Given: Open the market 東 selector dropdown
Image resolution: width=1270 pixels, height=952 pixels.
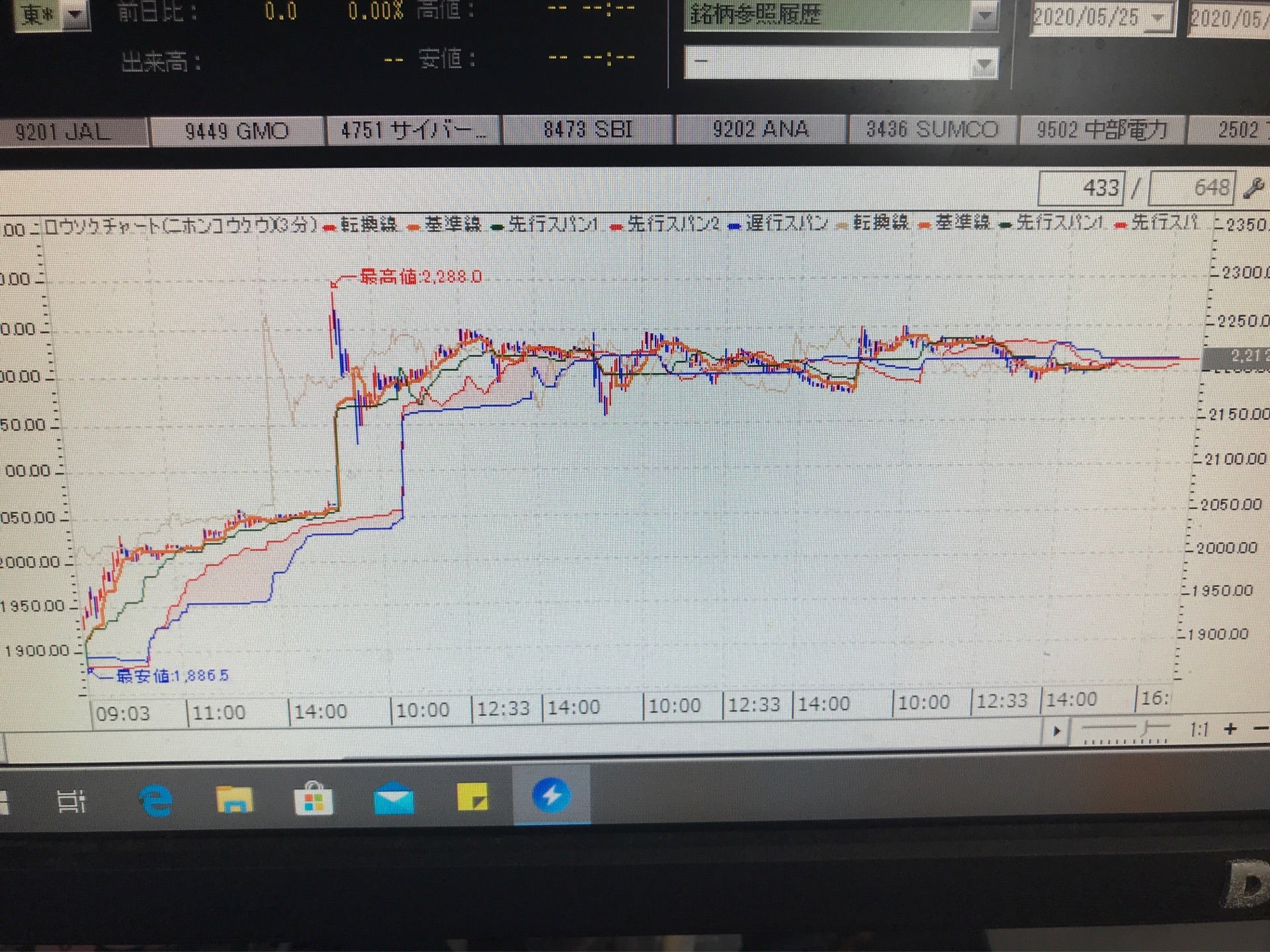Looking at the screenshot, I should (x=75, y=15).
